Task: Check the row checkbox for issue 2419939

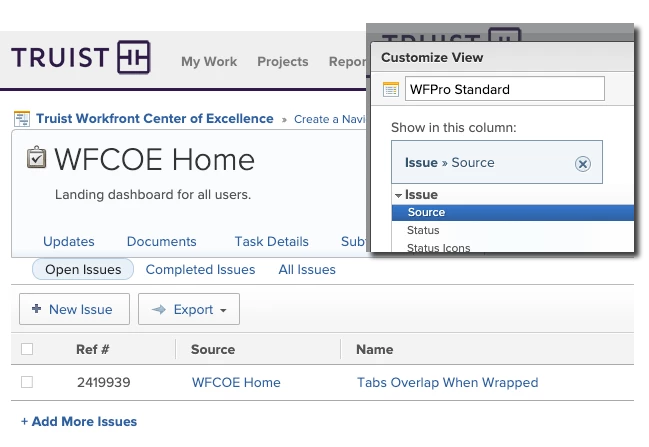Action: point(27,382)
